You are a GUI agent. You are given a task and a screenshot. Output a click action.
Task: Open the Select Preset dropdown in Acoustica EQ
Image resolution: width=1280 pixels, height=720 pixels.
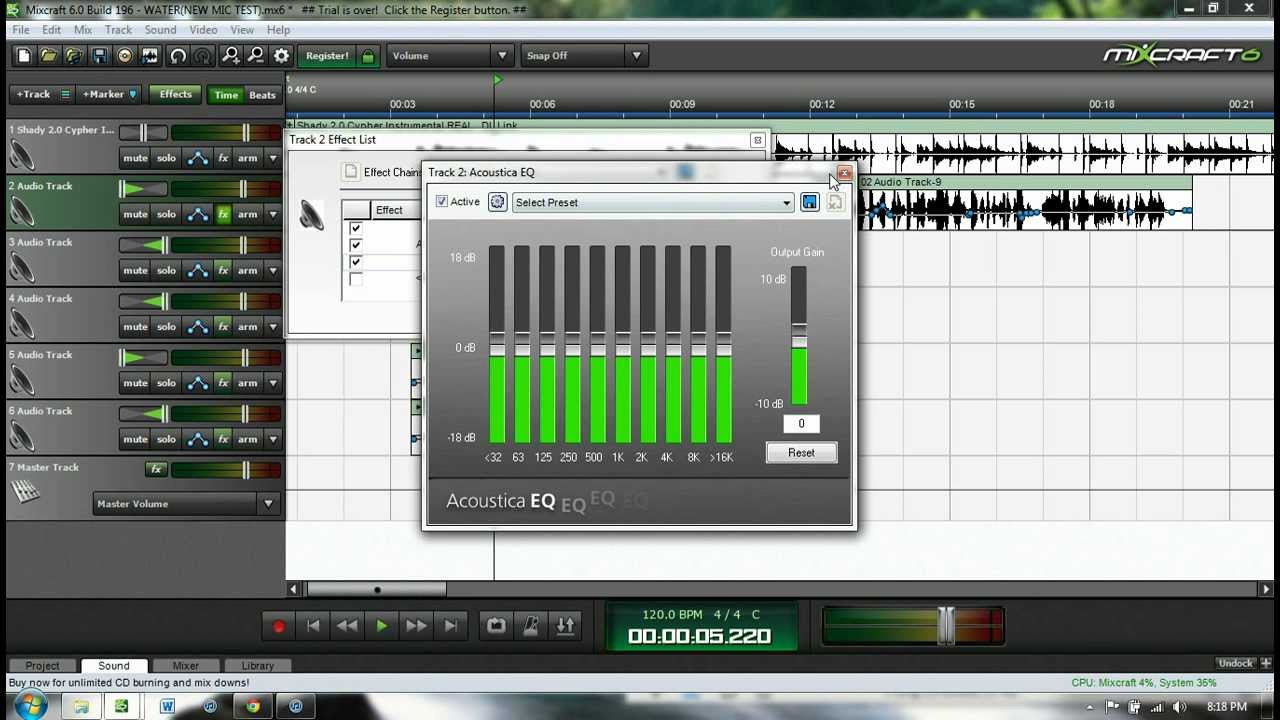[x=653, y=203]
